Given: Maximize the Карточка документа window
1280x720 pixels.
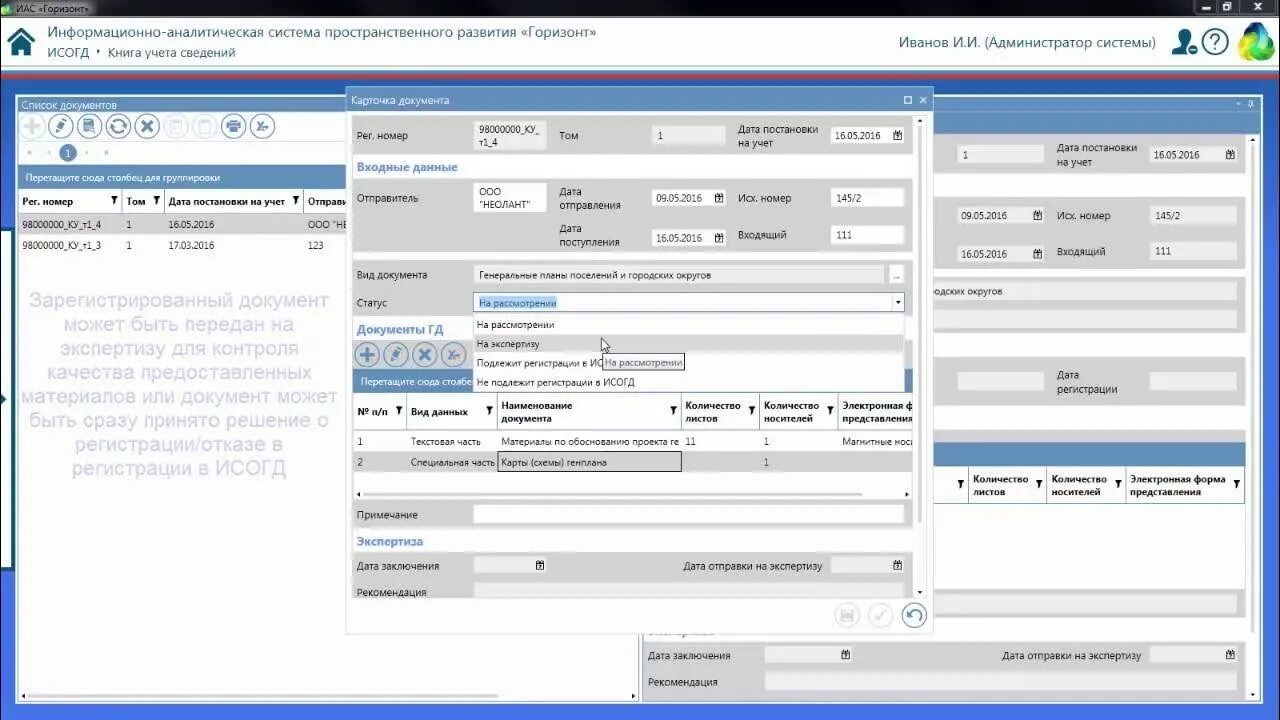Looking at the screenshot, I should tap(908, 100).
